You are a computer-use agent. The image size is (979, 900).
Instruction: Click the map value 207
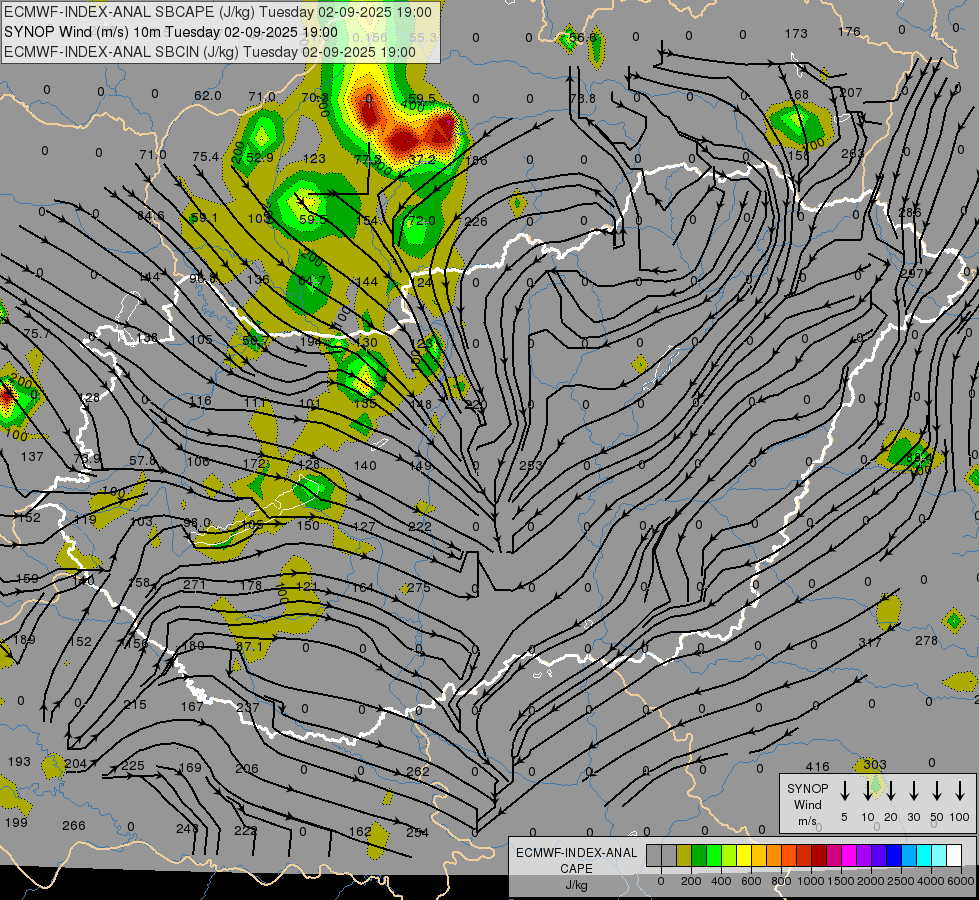851,92
